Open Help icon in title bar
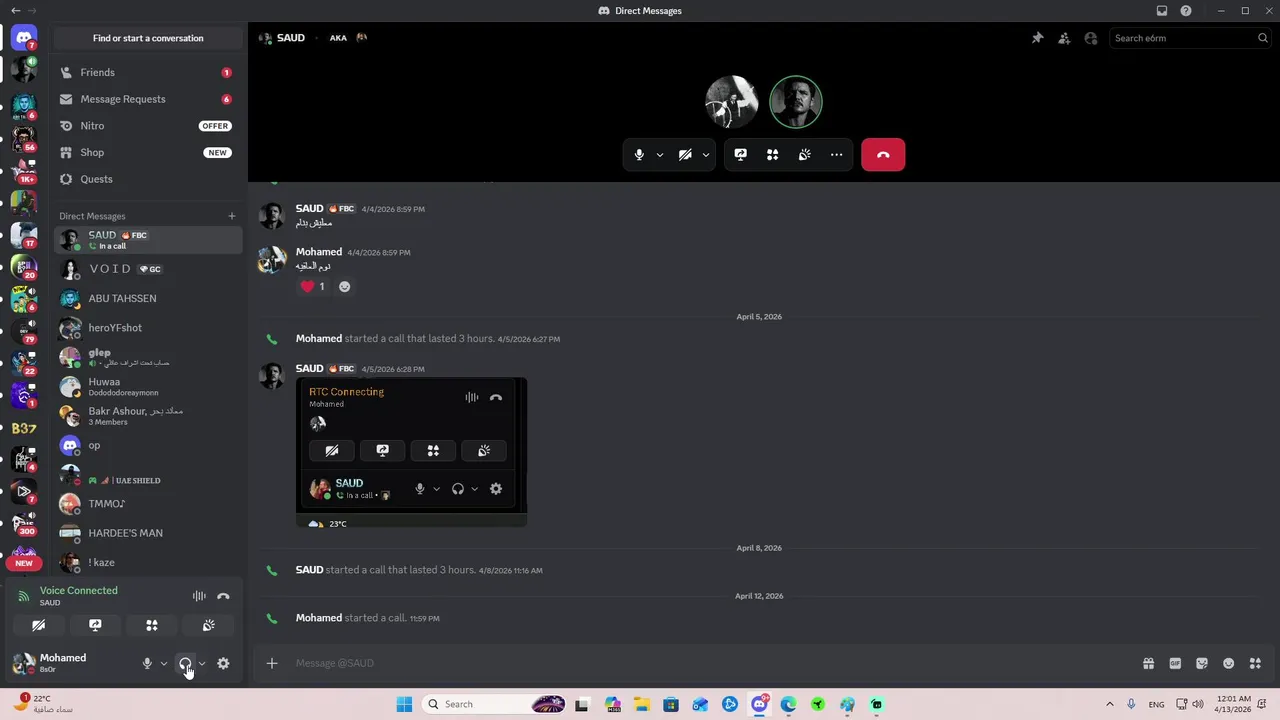Screen dimensions: 1280x720 [1186, 11]
